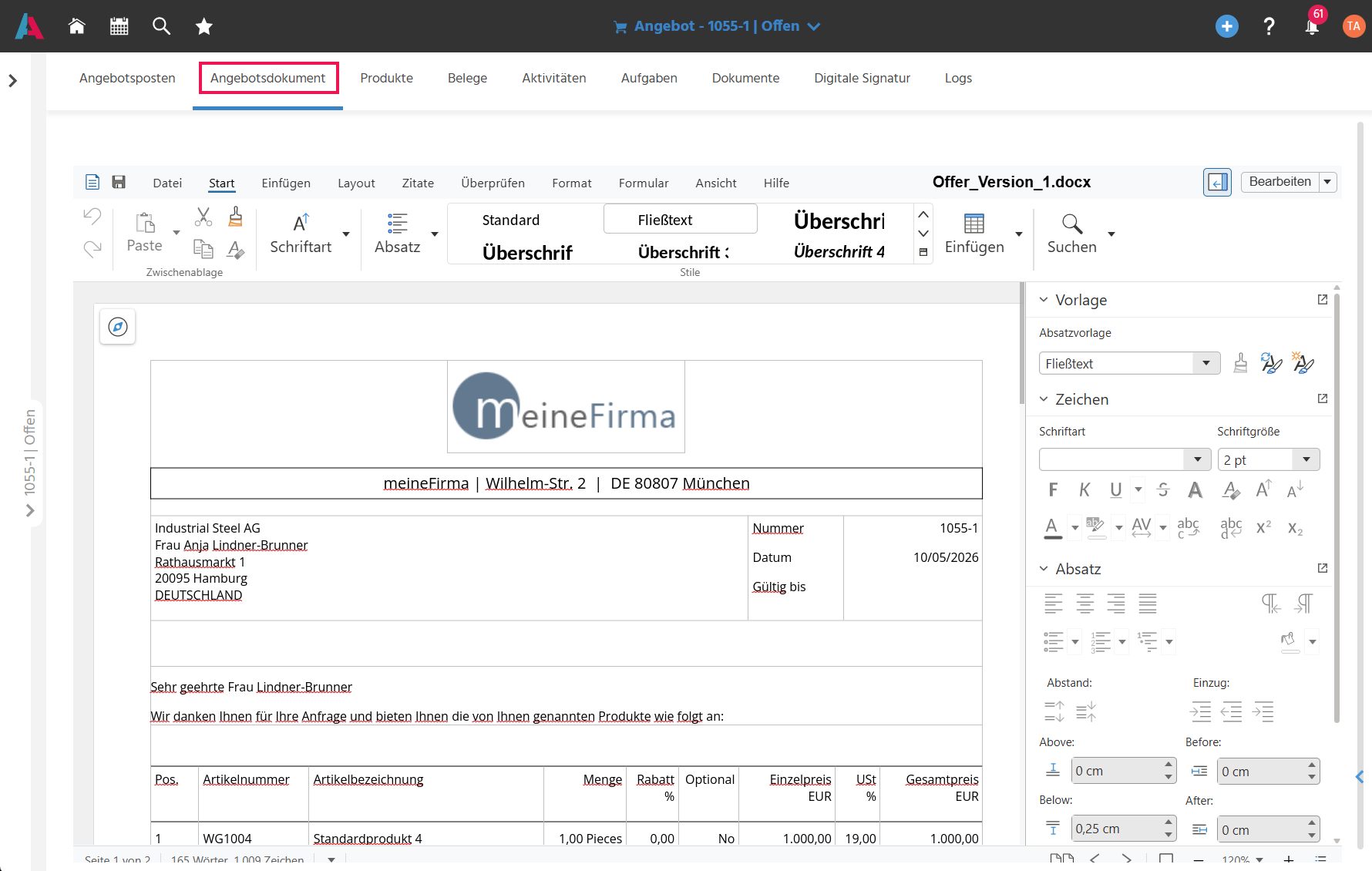
Task: Click the cut scissors icon
Action: [203, 217]
